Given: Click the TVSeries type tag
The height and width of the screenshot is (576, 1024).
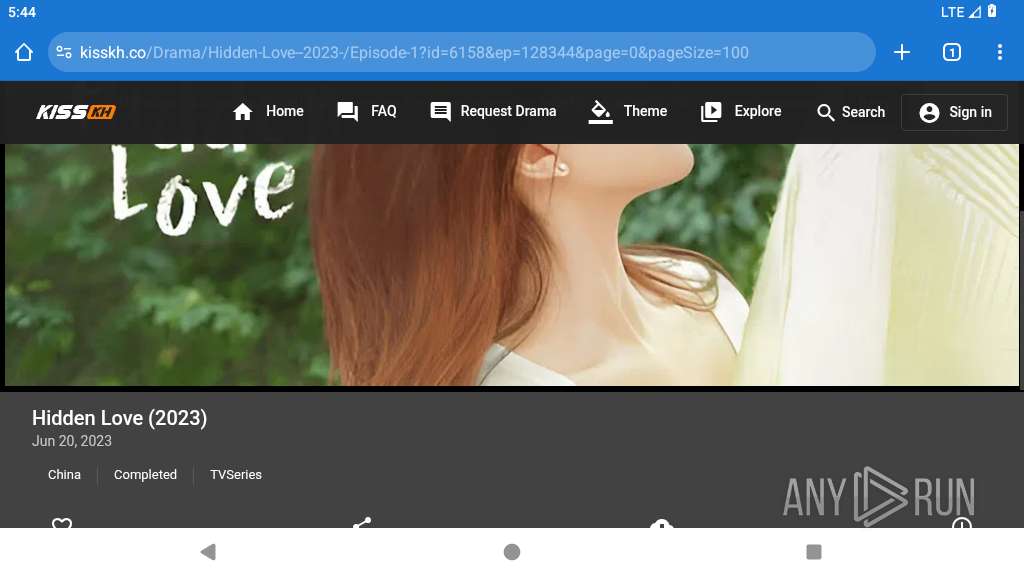Looking at the screenshot, I should click(236, 475).
